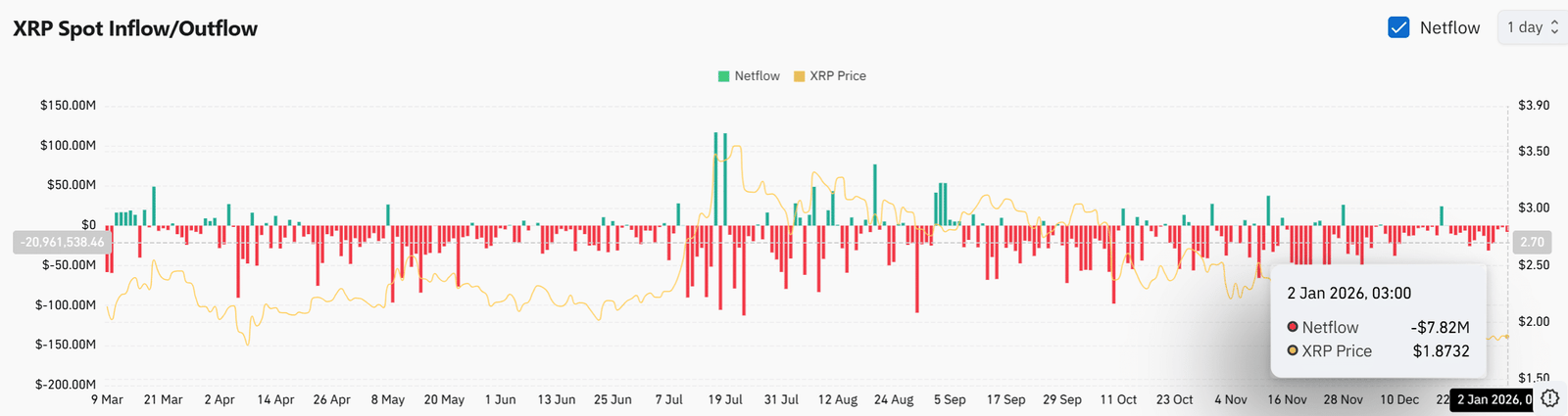This screenshot has height=416, width=1568.
Task: Click the 8 May date label
Action: click(388, 399)
